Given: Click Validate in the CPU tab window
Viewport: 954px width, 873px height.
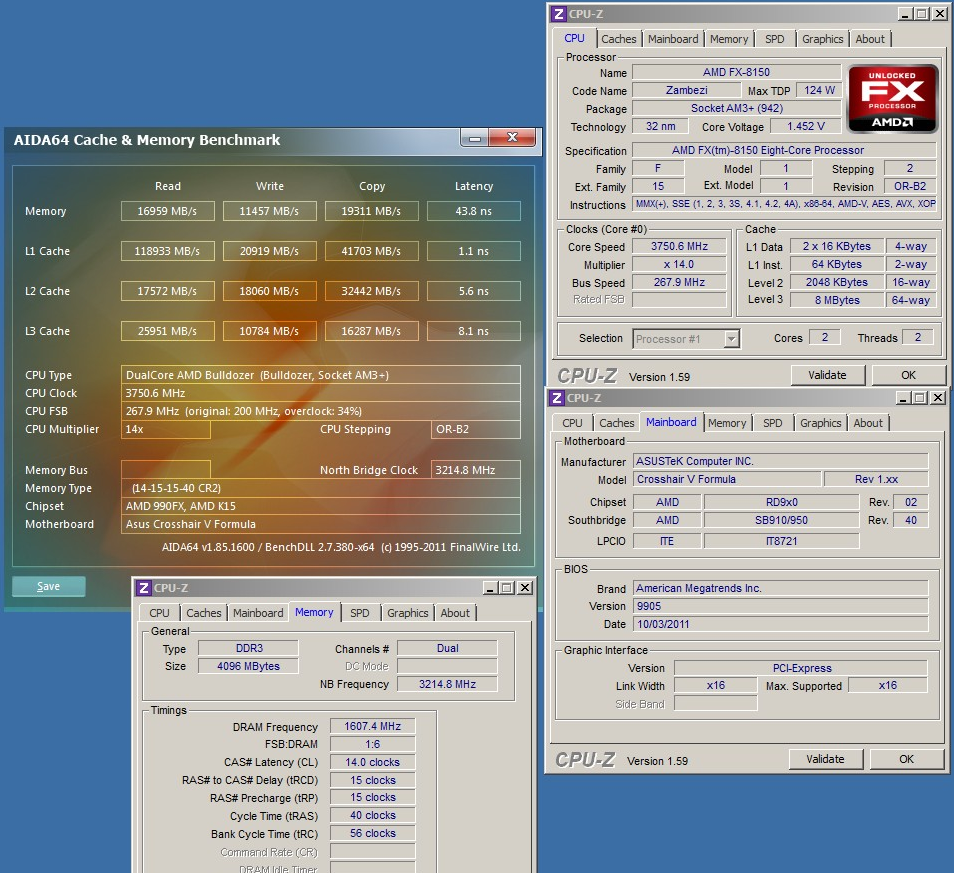Looking at the screenshot, I should (827, 375).
